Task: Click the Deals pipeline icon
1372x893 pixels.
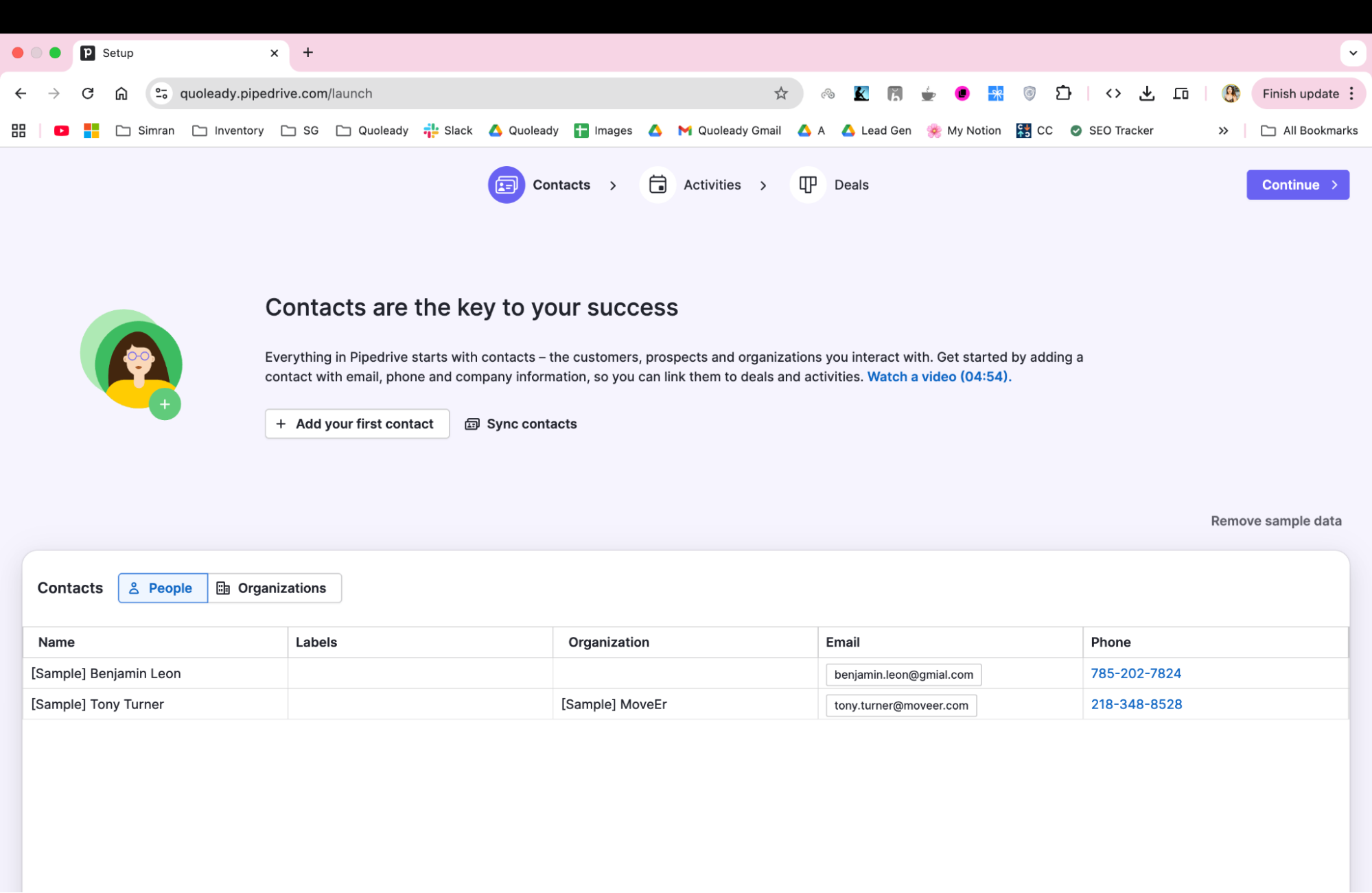Action: click(x=807, y=185)
